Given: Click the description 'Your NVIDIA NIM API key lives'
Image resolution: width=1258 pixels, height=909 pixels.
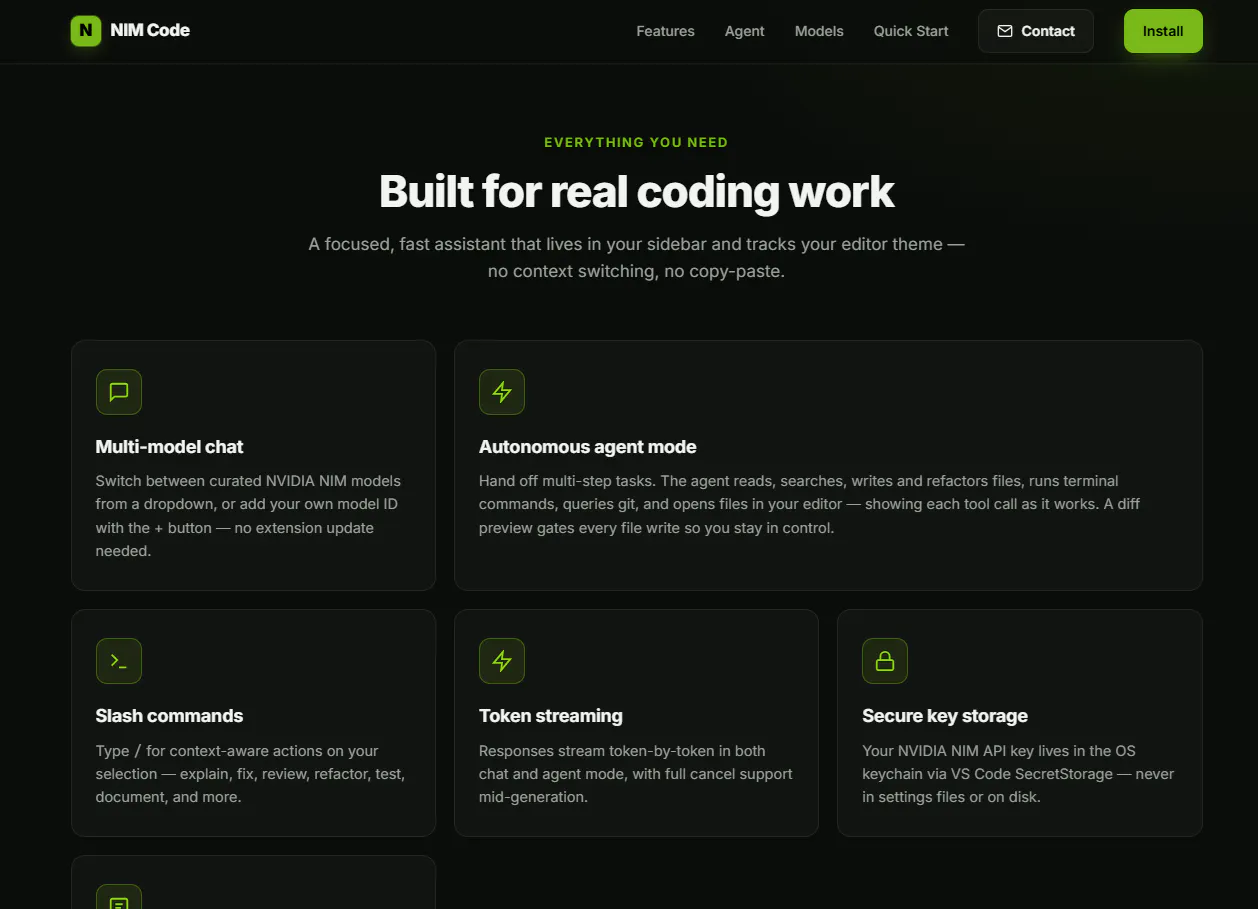Looking at the screenshot, I should [1018, 774].
